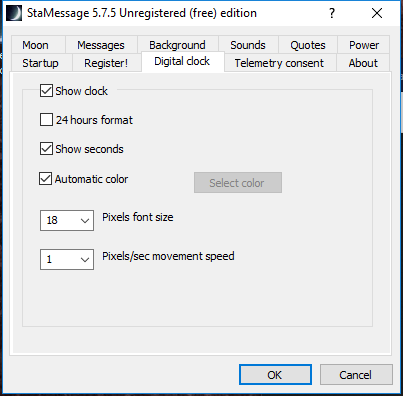This screenshot has height=396, width=403.
Task: Open the movement speed dropdown
Action: tap(67, 259)
